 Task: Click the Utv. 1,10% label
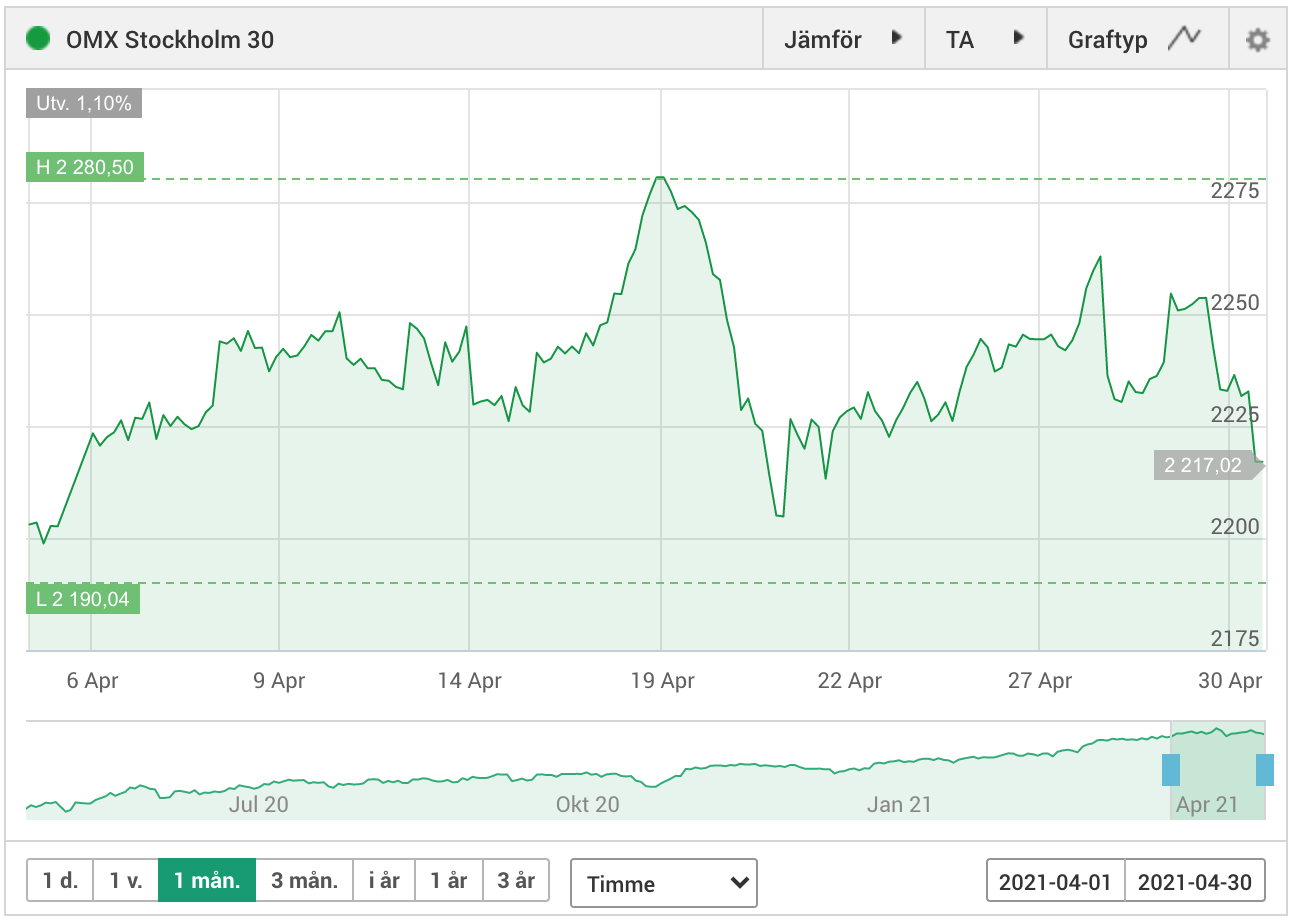84,103
